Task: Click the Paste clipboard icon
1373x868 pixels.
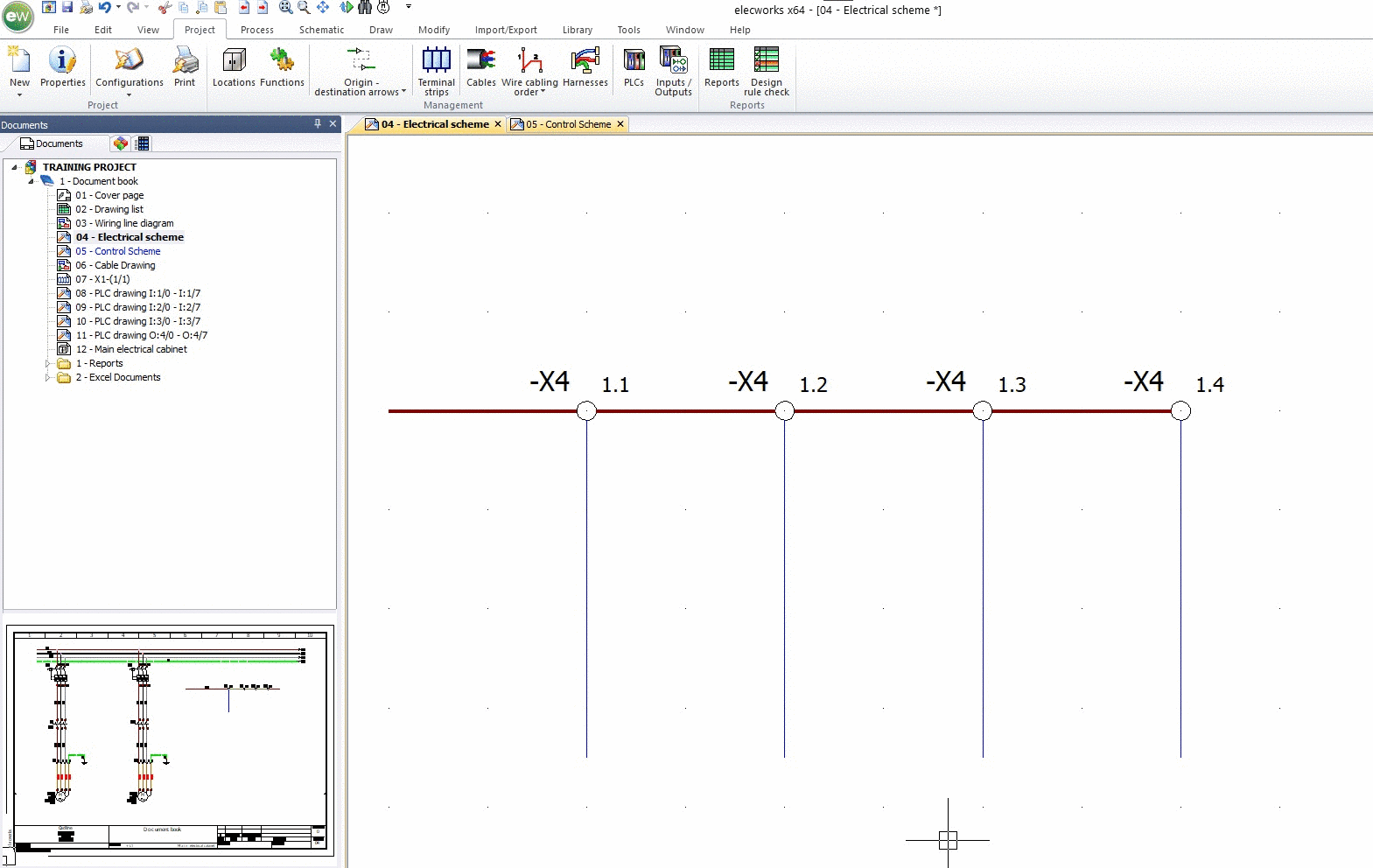Action: pyautogui.click(x=221, y=7)
